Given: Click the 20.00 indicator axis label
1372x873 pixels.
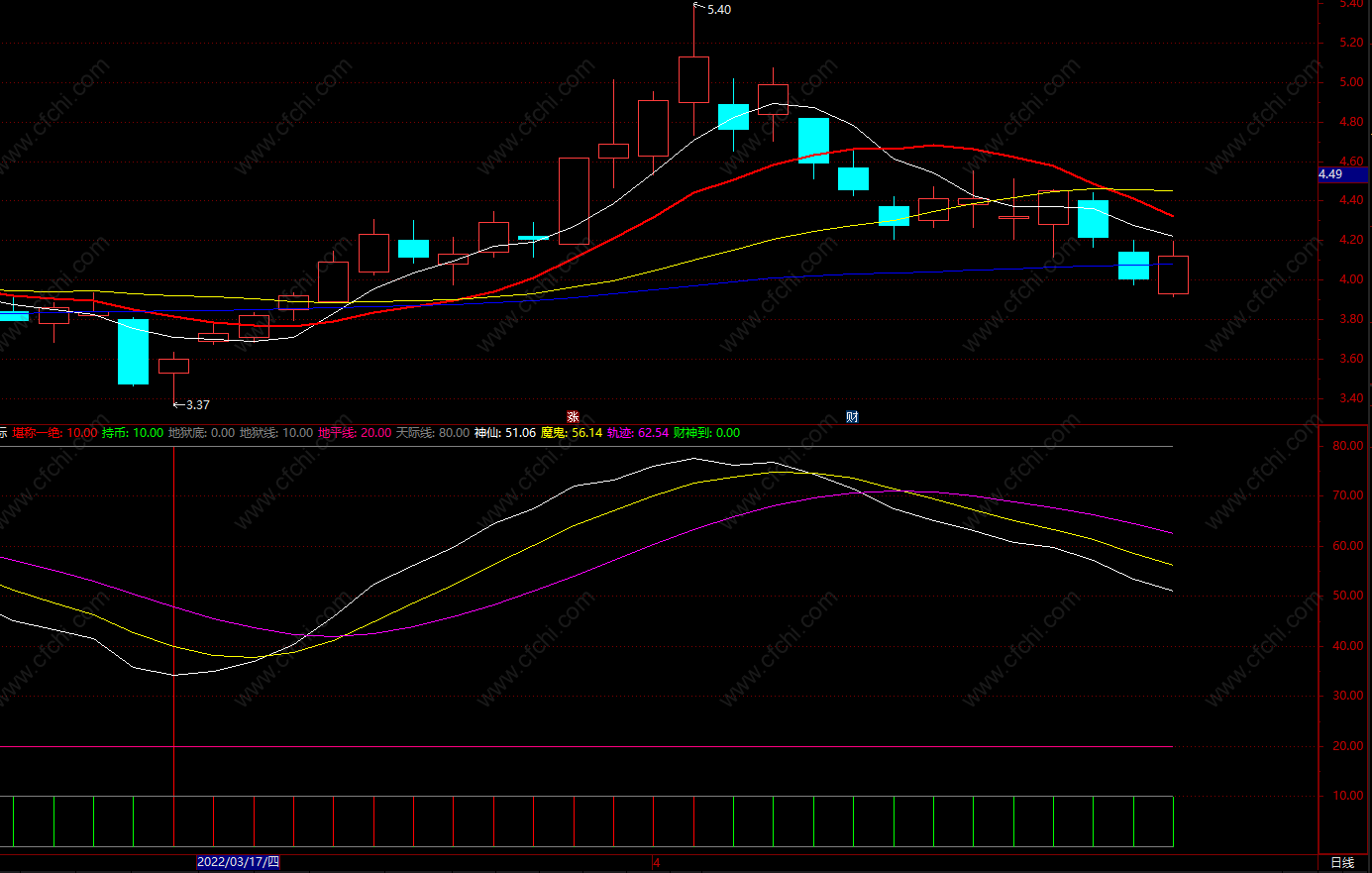Looking at the screenshot, I should (x=1348, y=747).
